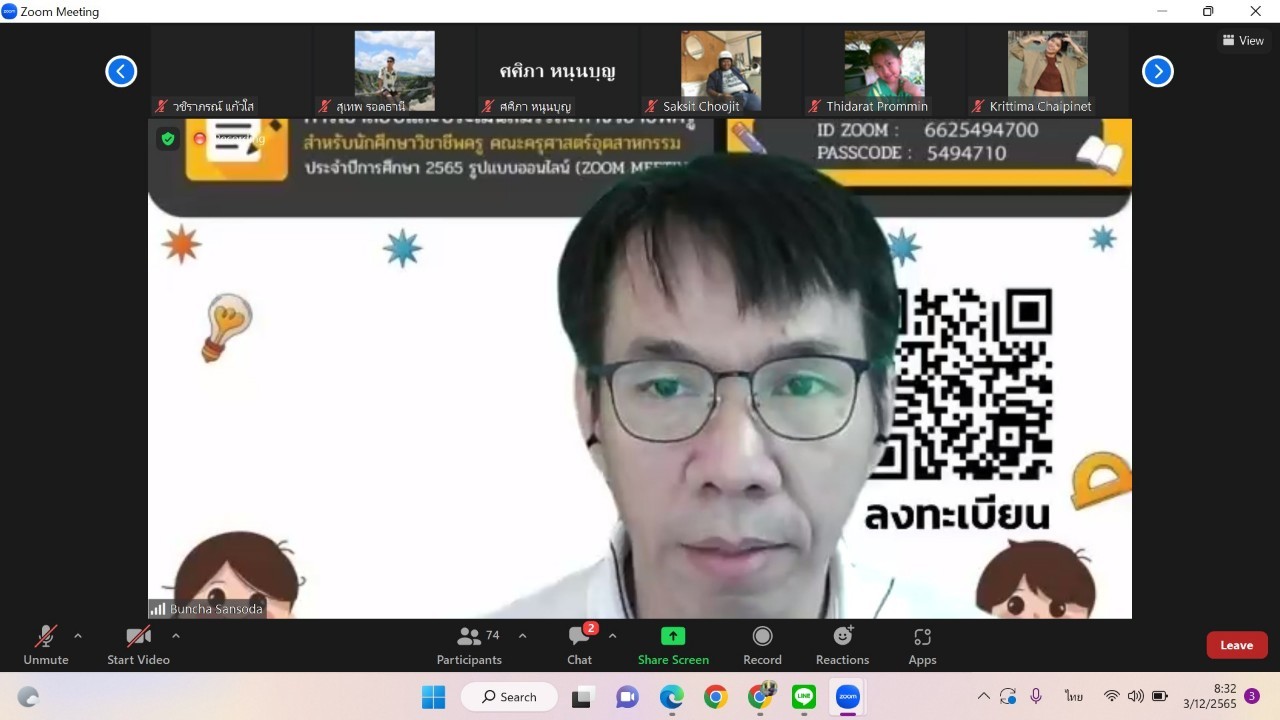Image resolution: width=1280 pixels, height=720 pixels.
Task: Open notifications badge showing 3
Action: [x=1252, y=696]
